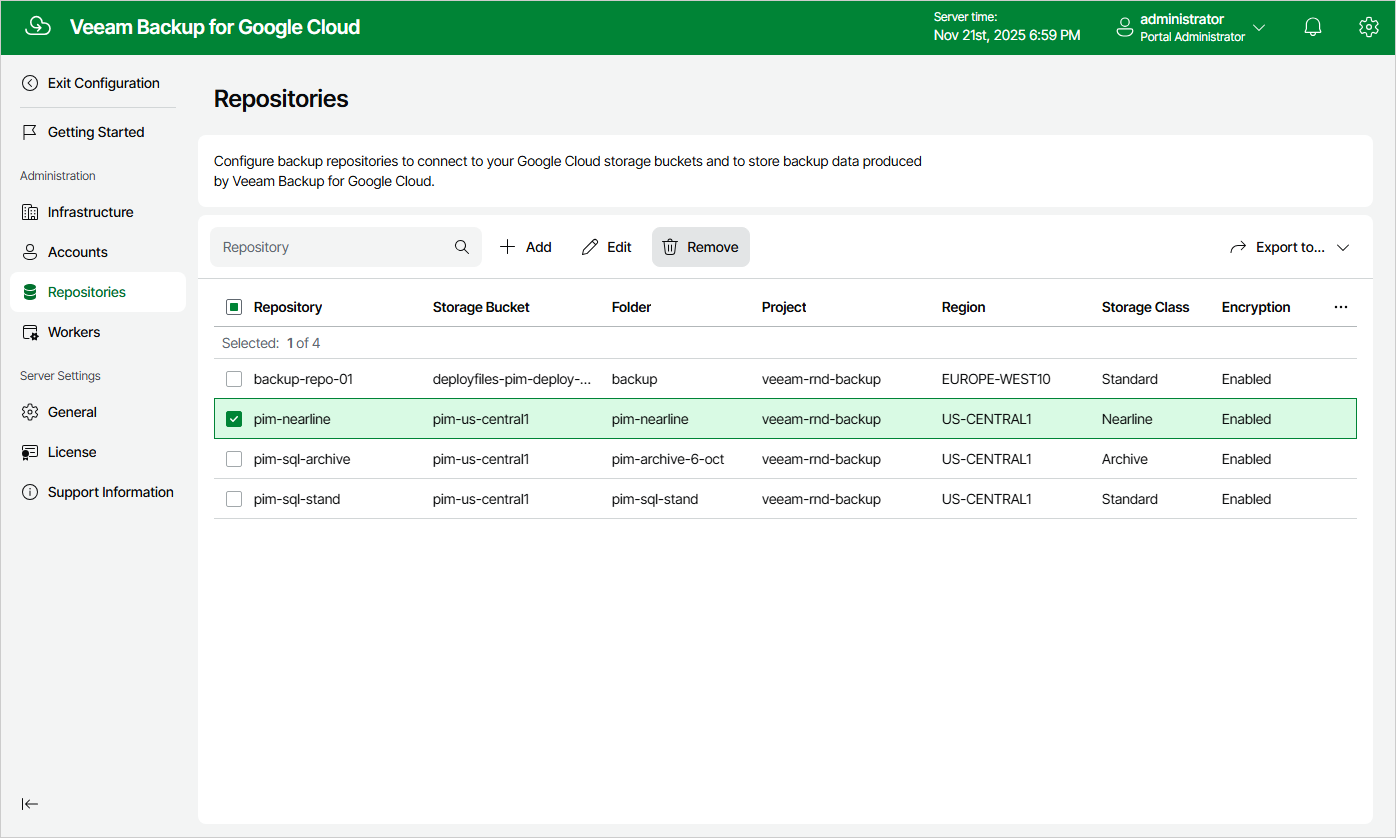Image resolution: width=1396 pixels, height=838 pixels.
Task: Sort by Project column header
Action: (784, 307)
